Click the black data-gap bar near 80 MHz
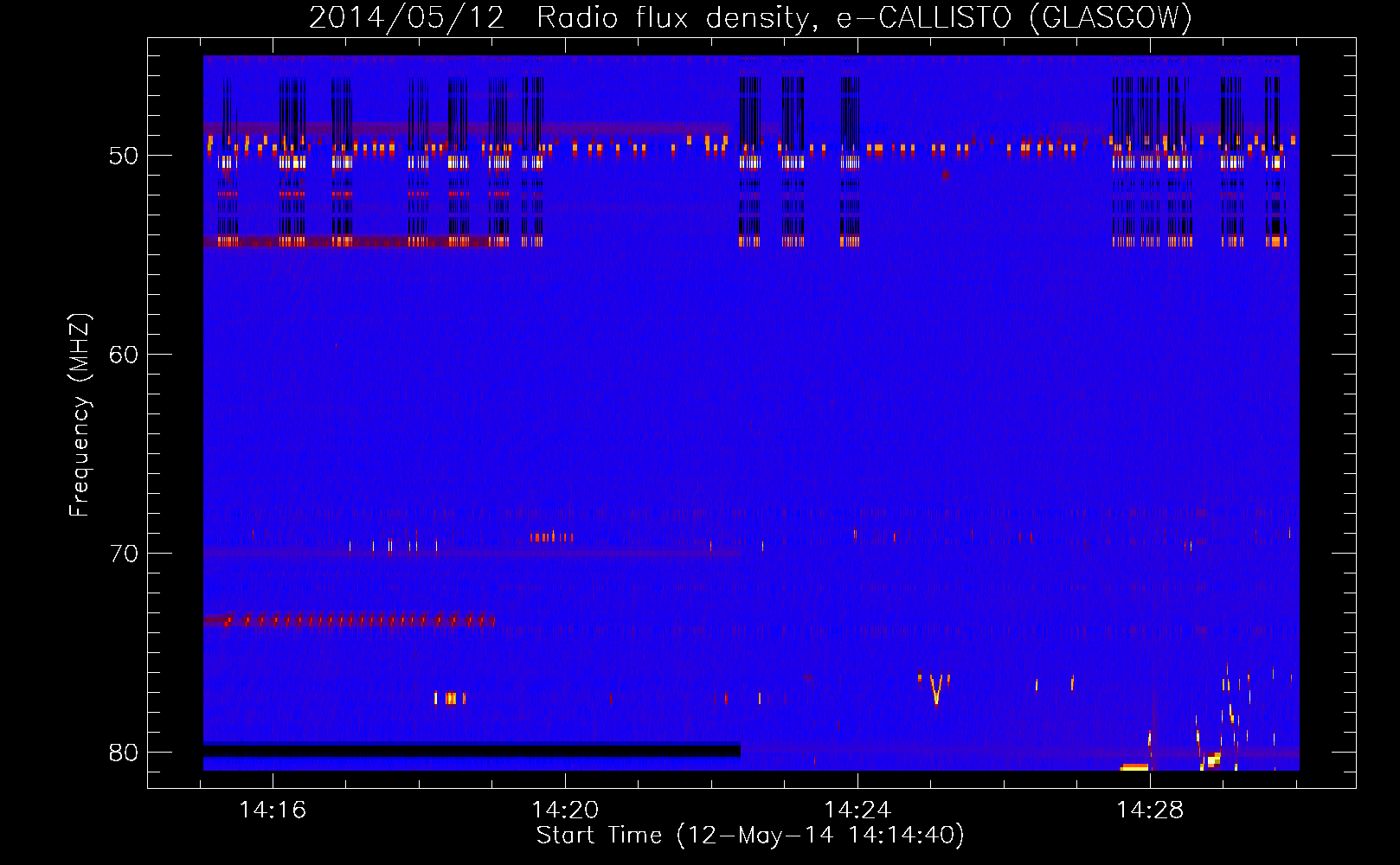 click(472, 750)
